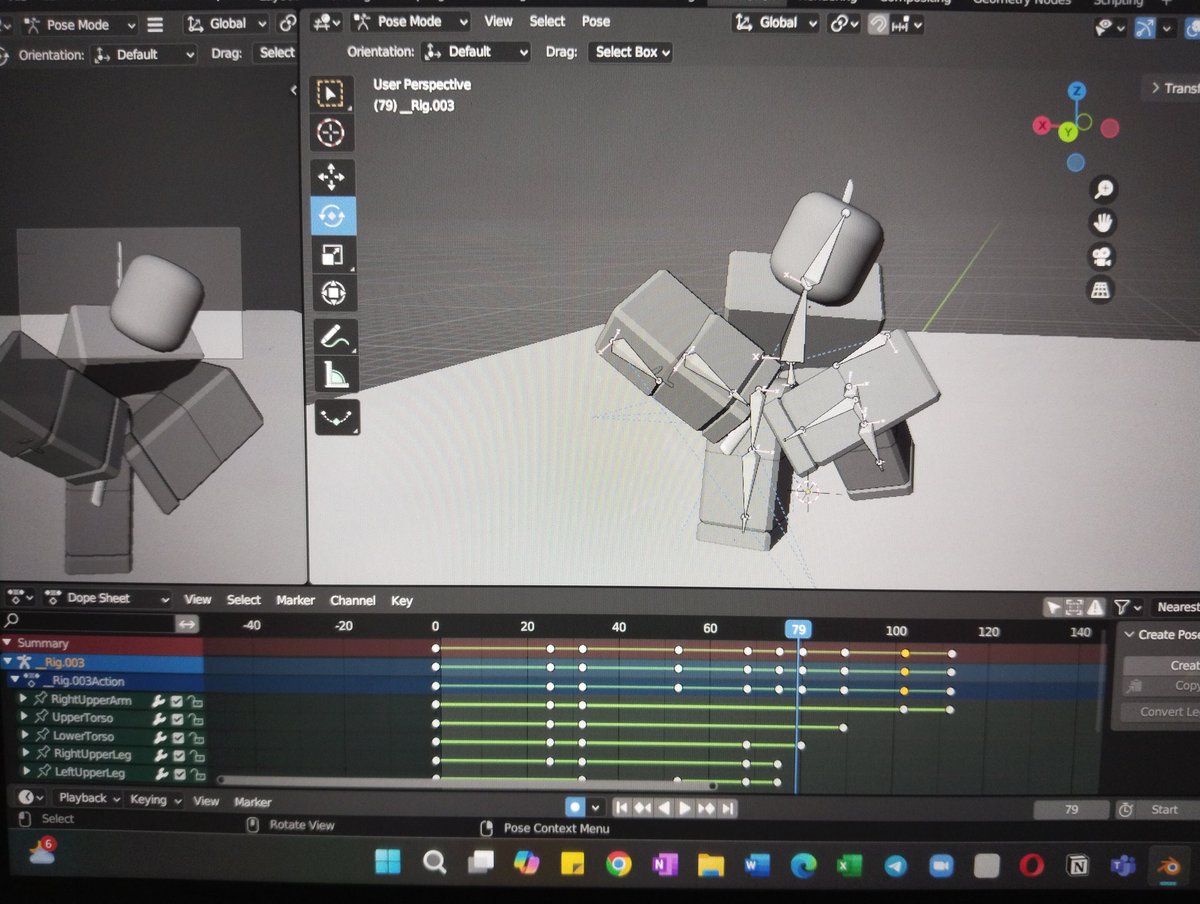This screenshot has width=1200, height=904.
Task: Select the Move tool in viewport toolbar
Action: point(336,175)
